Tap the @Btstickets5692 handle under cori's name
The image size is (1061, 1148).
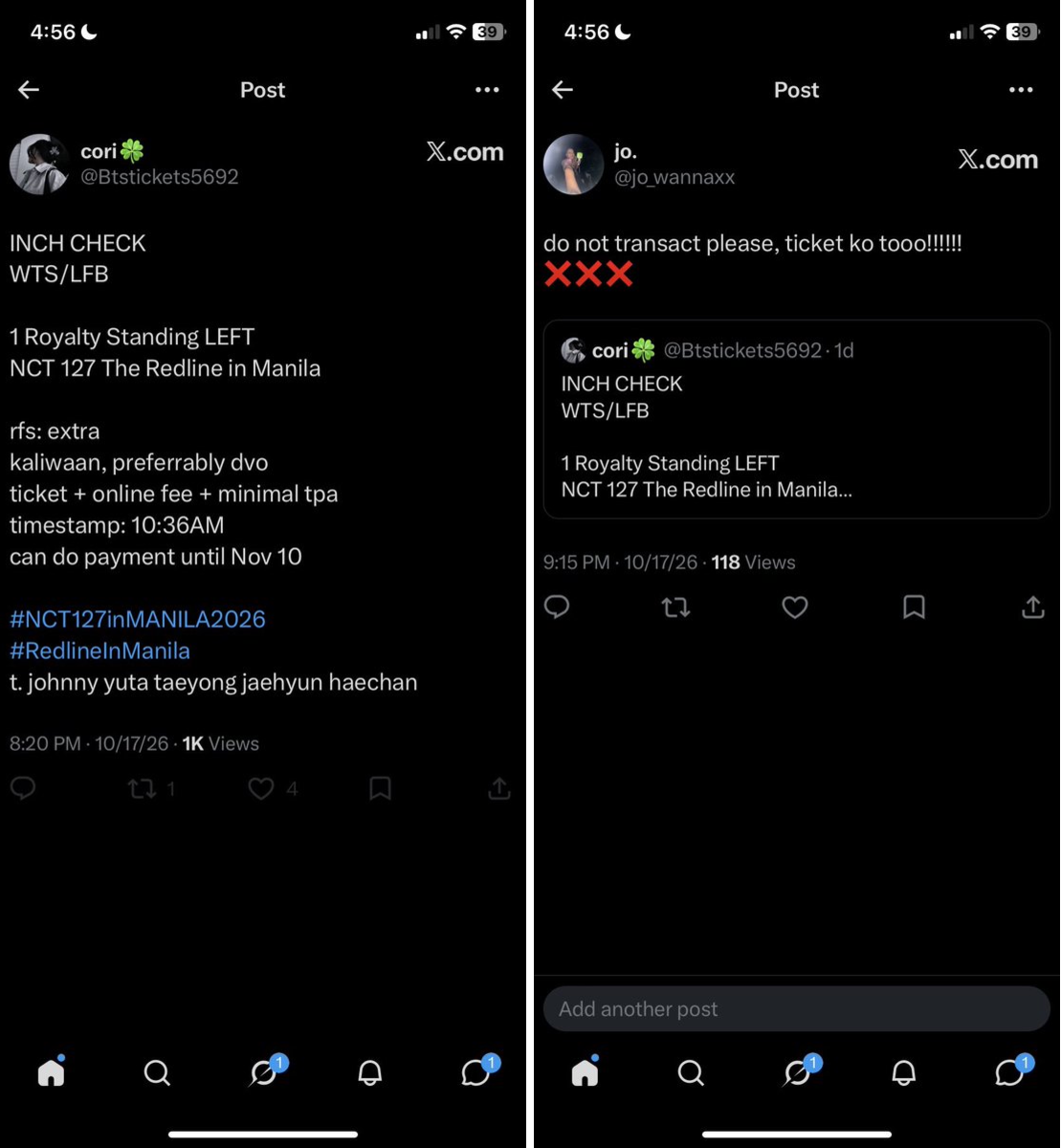pyautogui.click(x=160, y=177)
